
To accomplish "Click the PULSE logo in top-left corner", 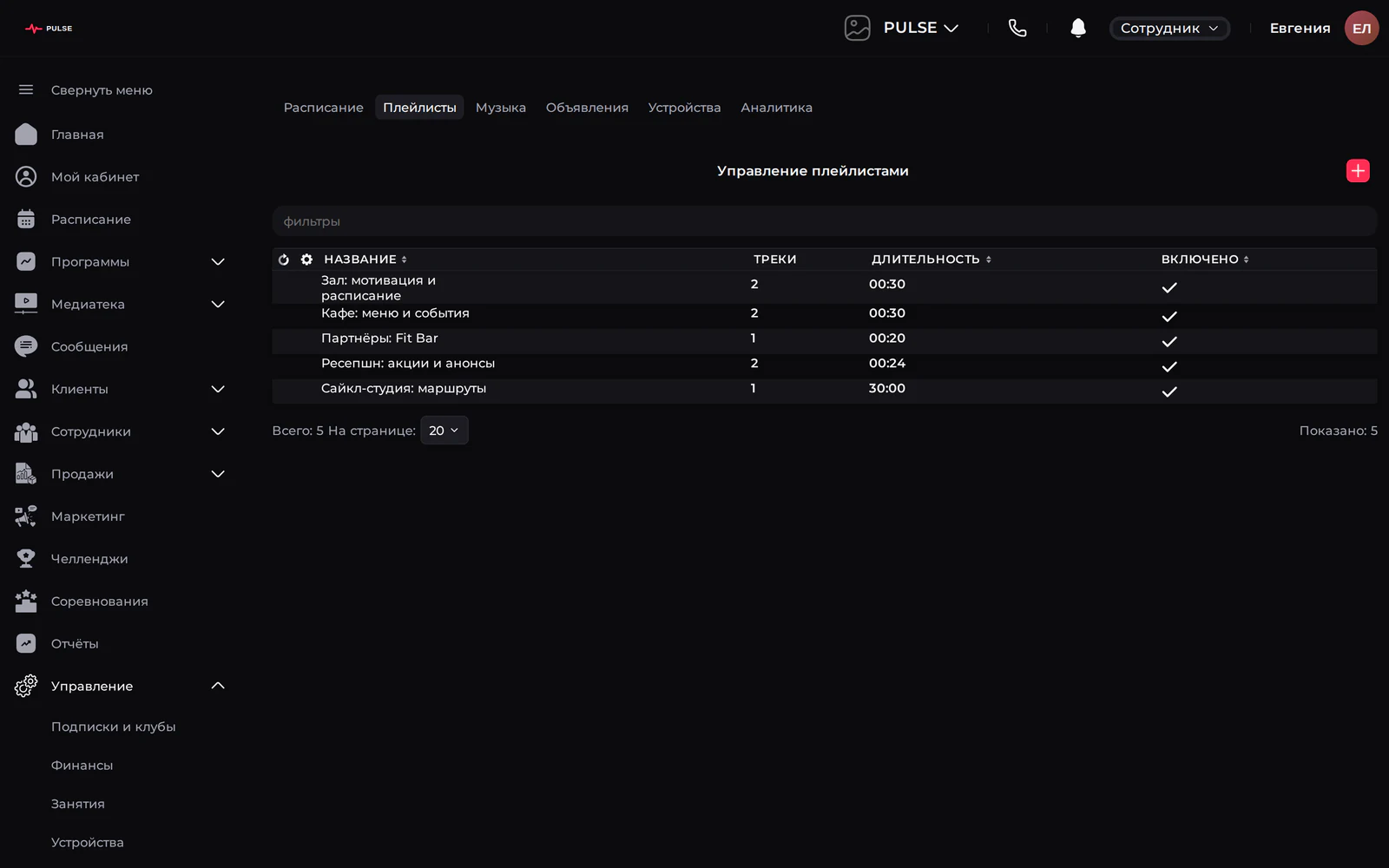I will coord(49,29).
